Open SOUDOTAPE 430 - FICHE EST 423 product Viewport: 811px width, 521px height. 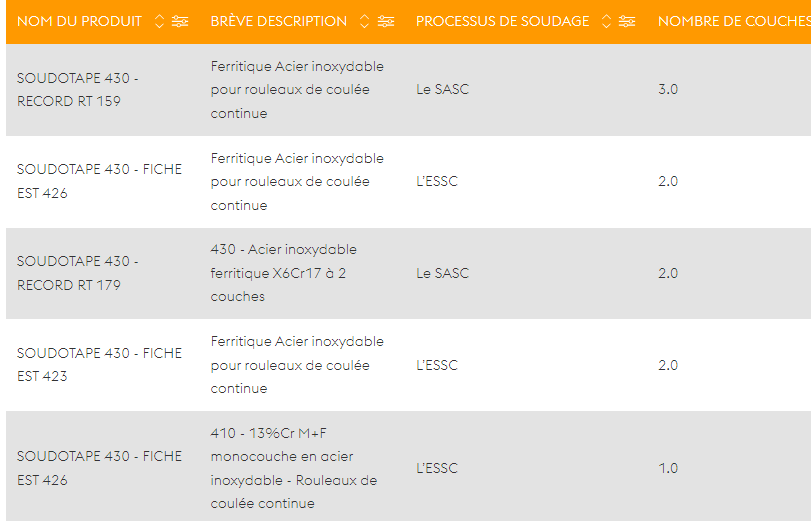click(99, 365)
